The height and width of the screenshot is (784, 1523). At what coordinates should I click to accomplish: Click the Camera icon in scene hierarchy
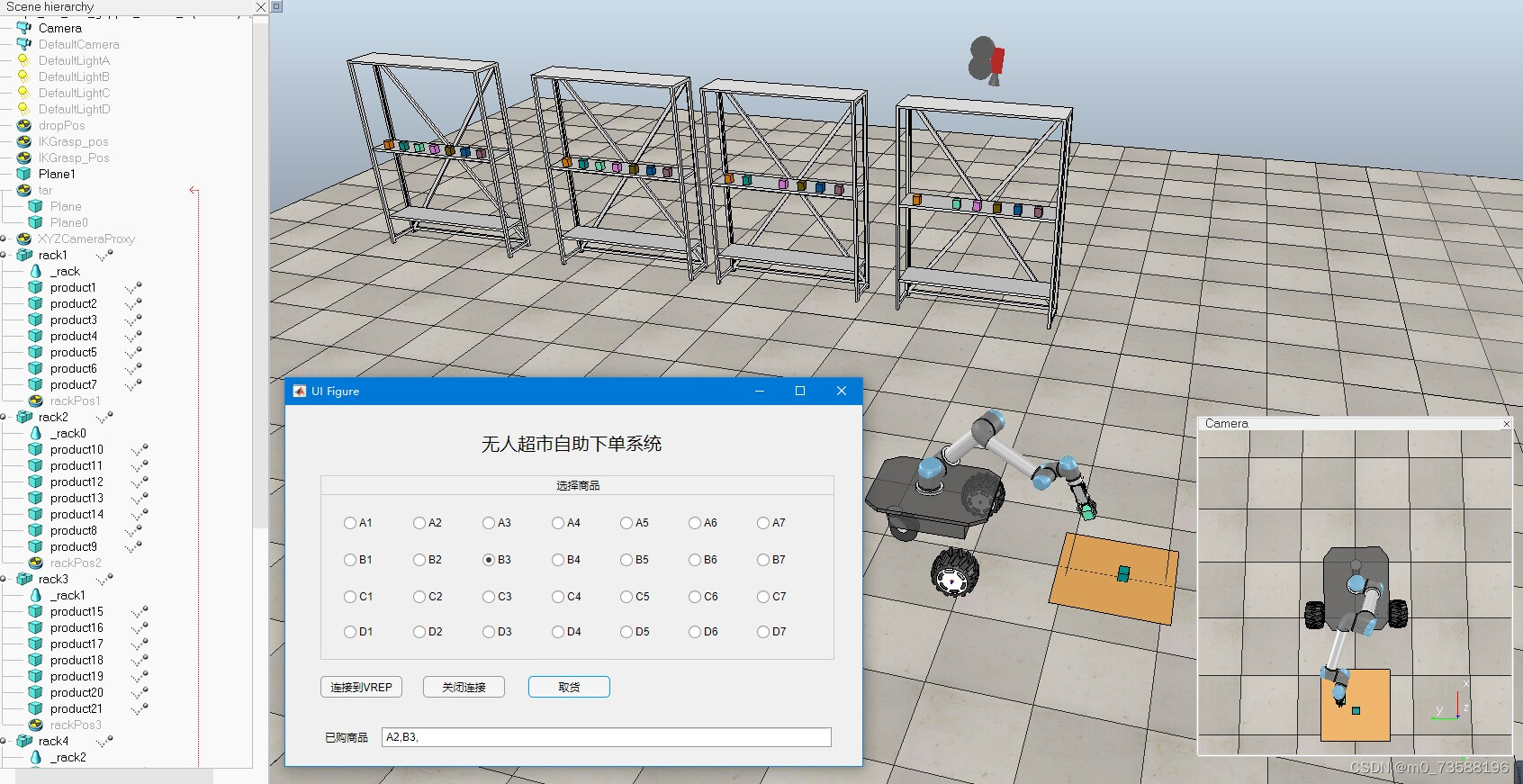click(24, 28)
